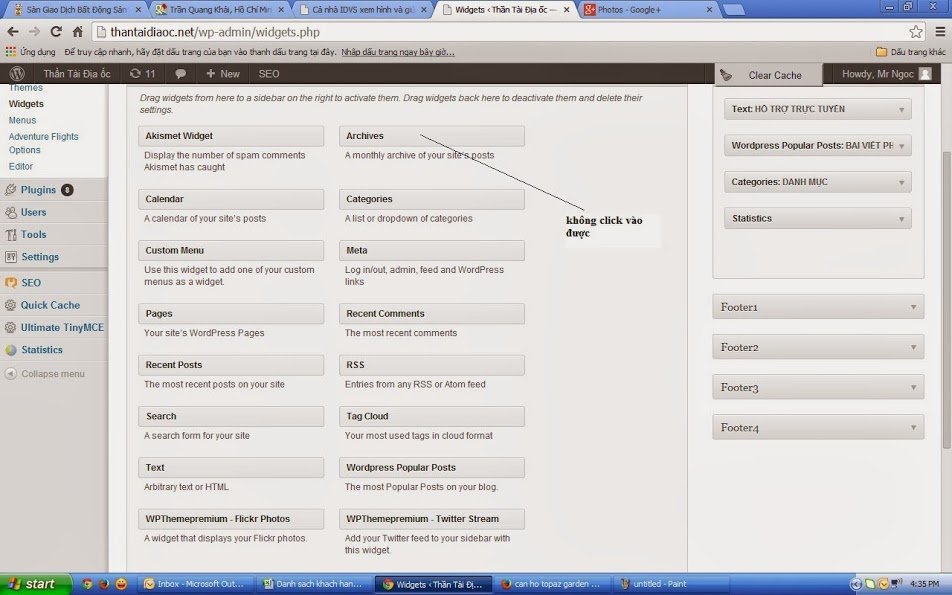This screenshot has height=595, width=952.
Task: Expand Footer4 widget area
Action: pyautogui.click(x=818, y=427)
